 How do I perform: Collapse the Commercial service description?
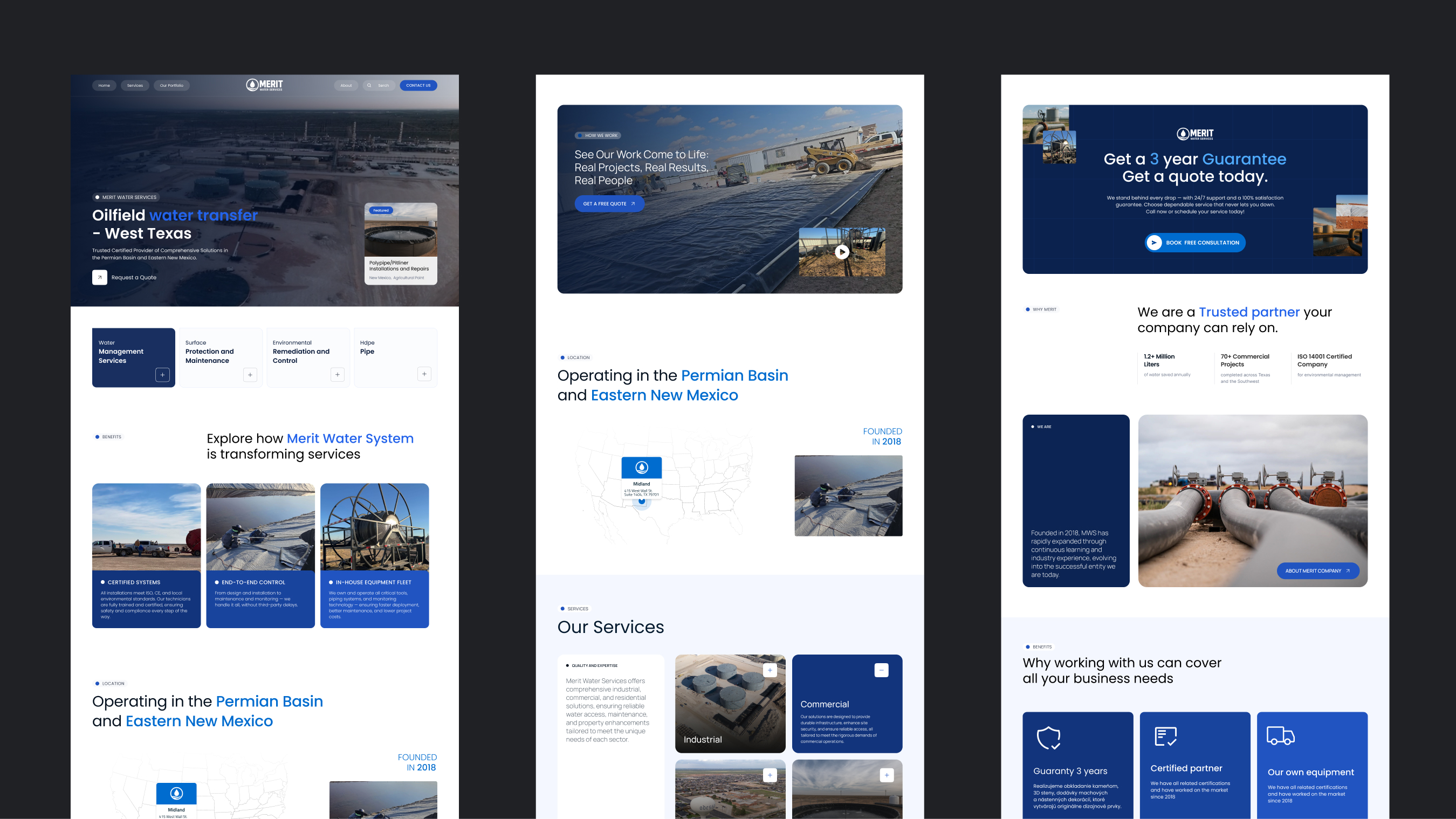(x=881, y=670)
